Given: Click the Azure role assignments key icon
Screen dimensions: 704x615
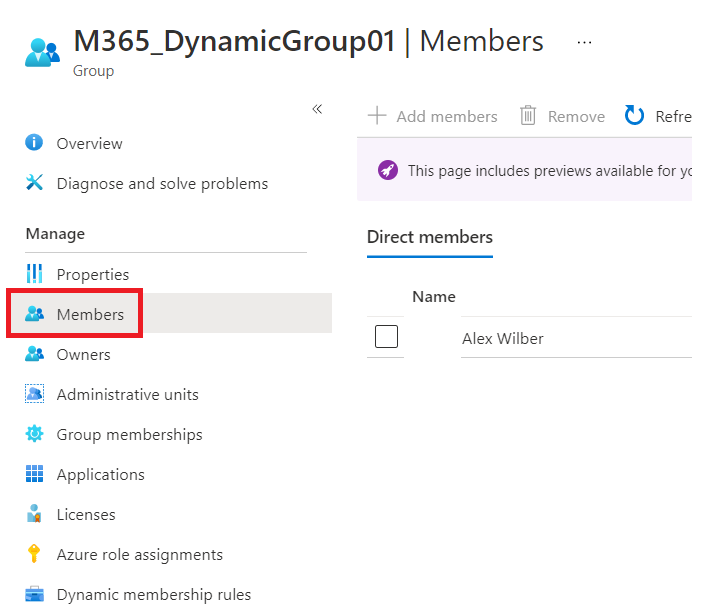Looking at the screenshot, I should 34,554.
